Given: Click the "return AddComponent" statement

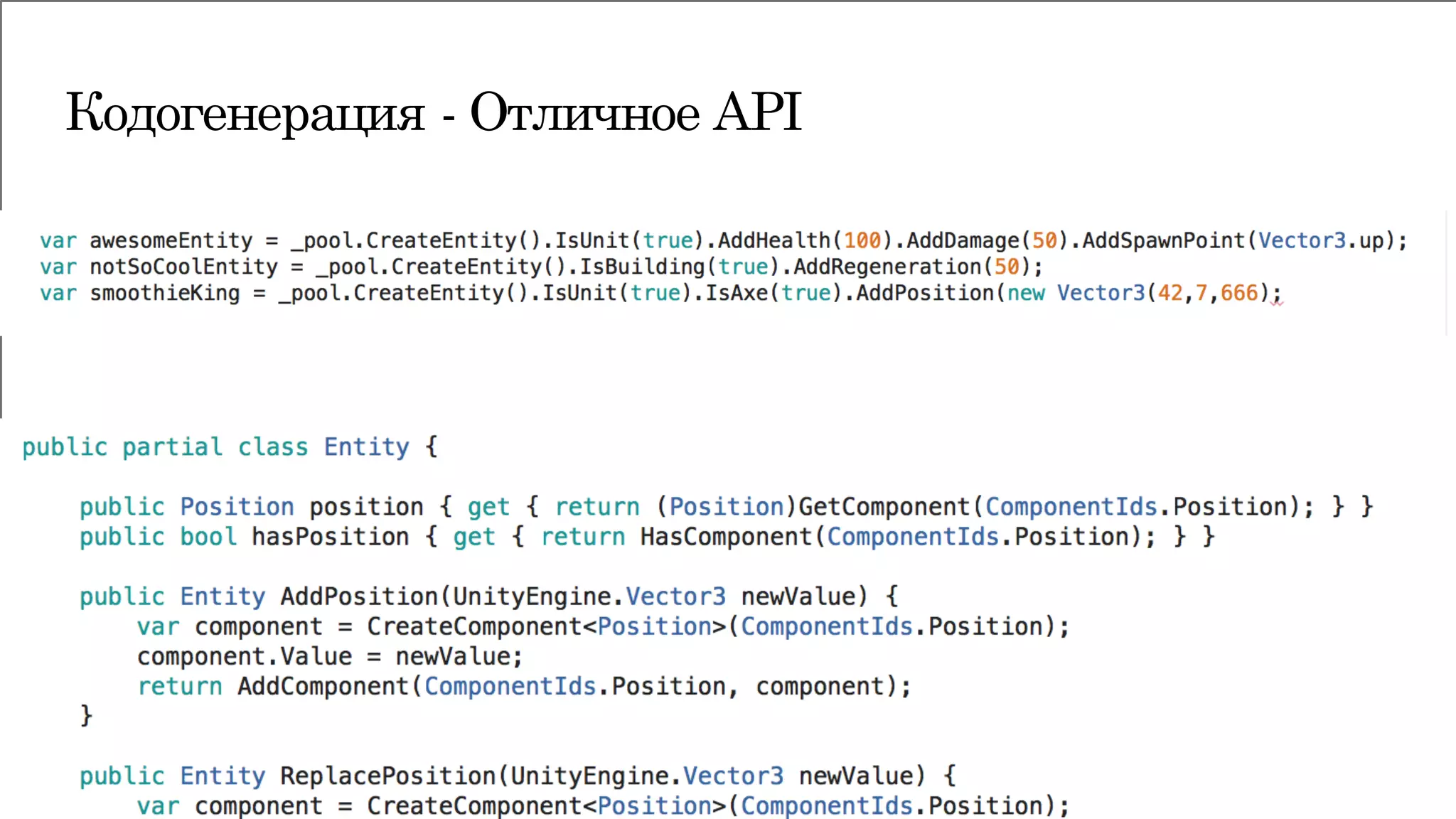Looking at the screenshot, I should 524,686.
